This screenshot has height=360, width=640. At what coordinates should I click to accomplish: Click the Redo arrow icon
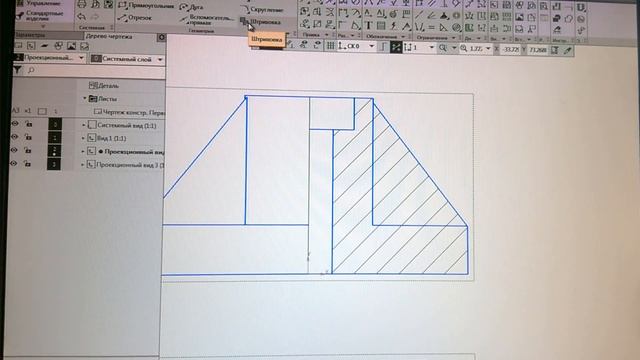click(95, 17)
